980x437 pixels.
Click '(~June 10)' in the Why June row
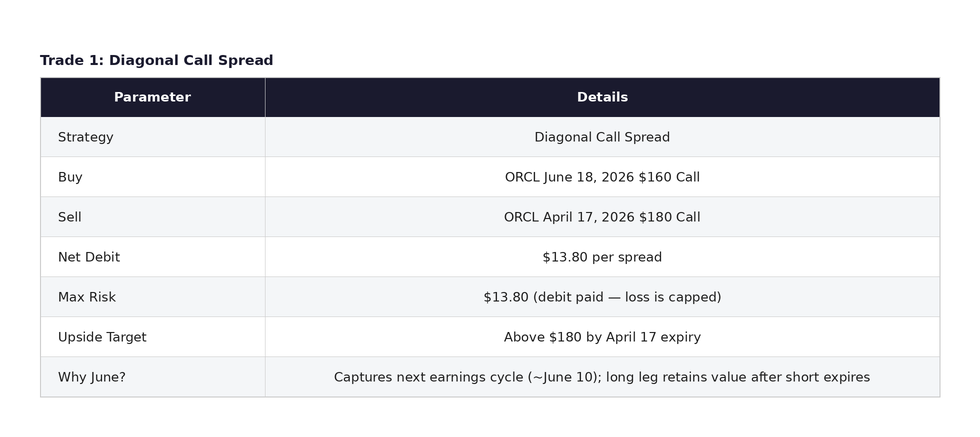click(x=561, y=377)
